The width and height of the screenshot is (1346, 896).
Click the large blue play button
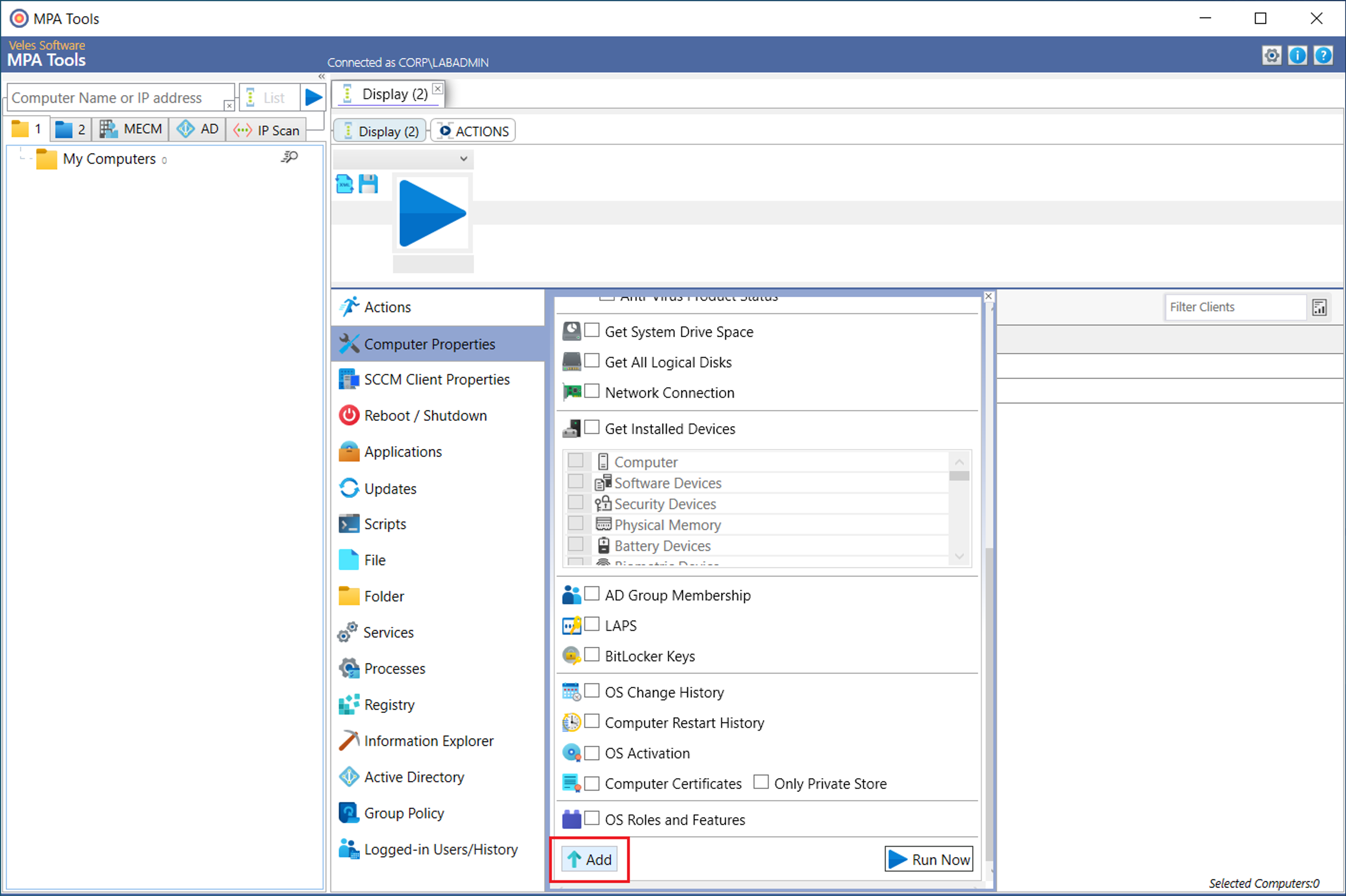tap(433, 214)
